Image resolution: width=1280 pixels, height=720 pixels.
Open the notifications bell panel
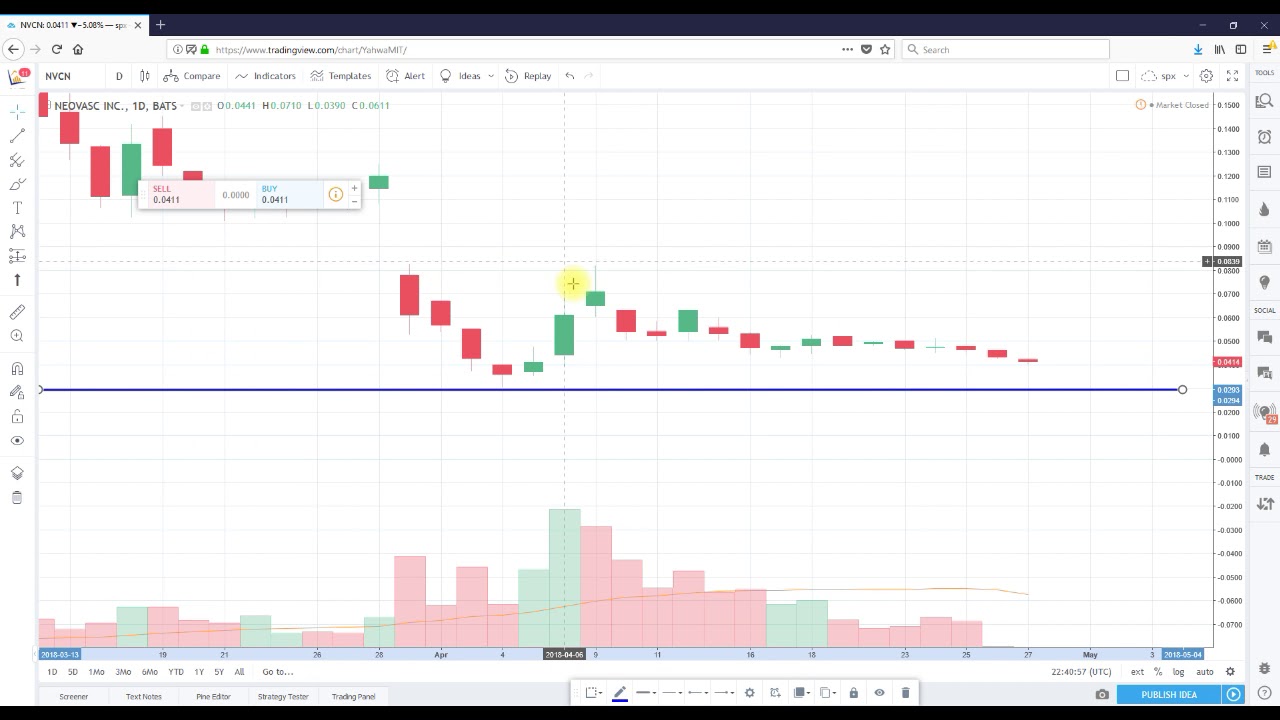1265,450
